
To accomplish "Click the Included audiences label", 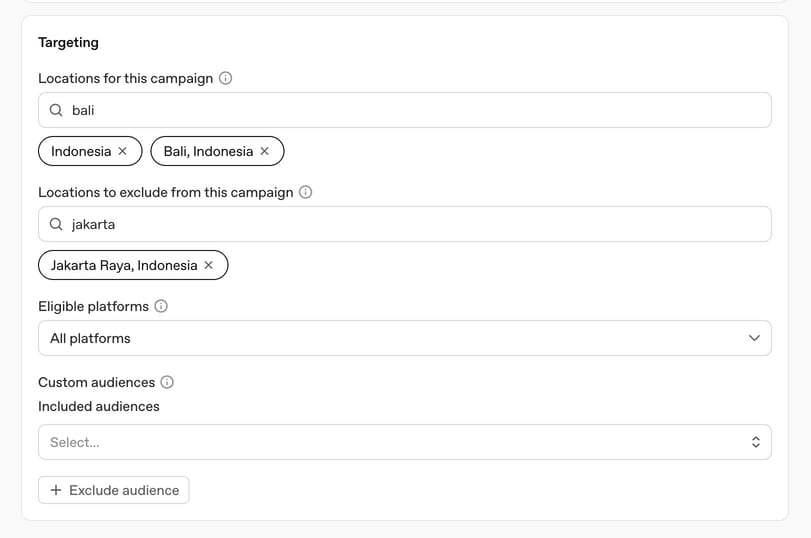I will coord(99,407).
